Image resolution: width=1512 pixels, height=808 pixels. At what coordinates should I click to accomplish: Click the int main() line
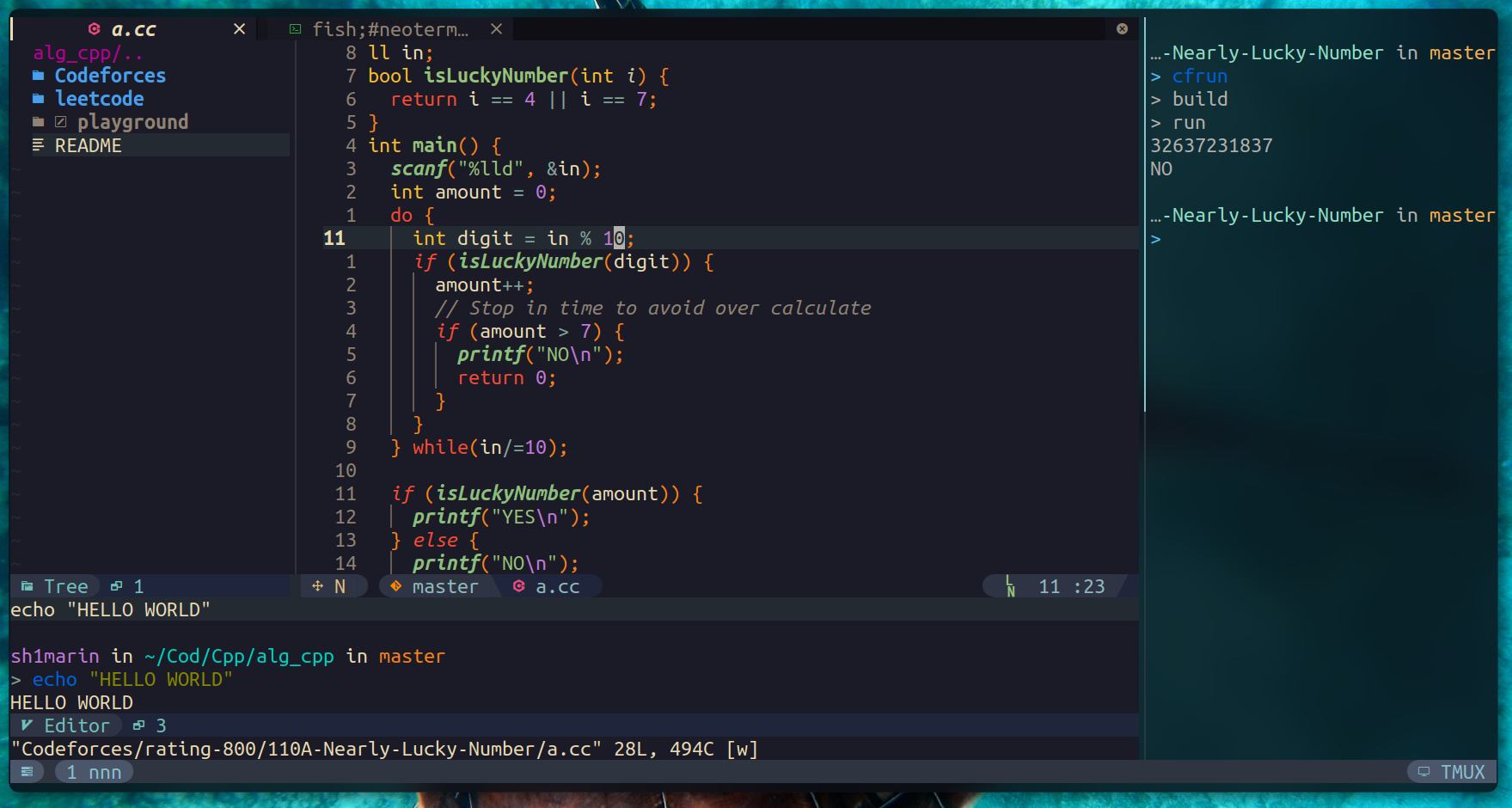tap(435, 145)
